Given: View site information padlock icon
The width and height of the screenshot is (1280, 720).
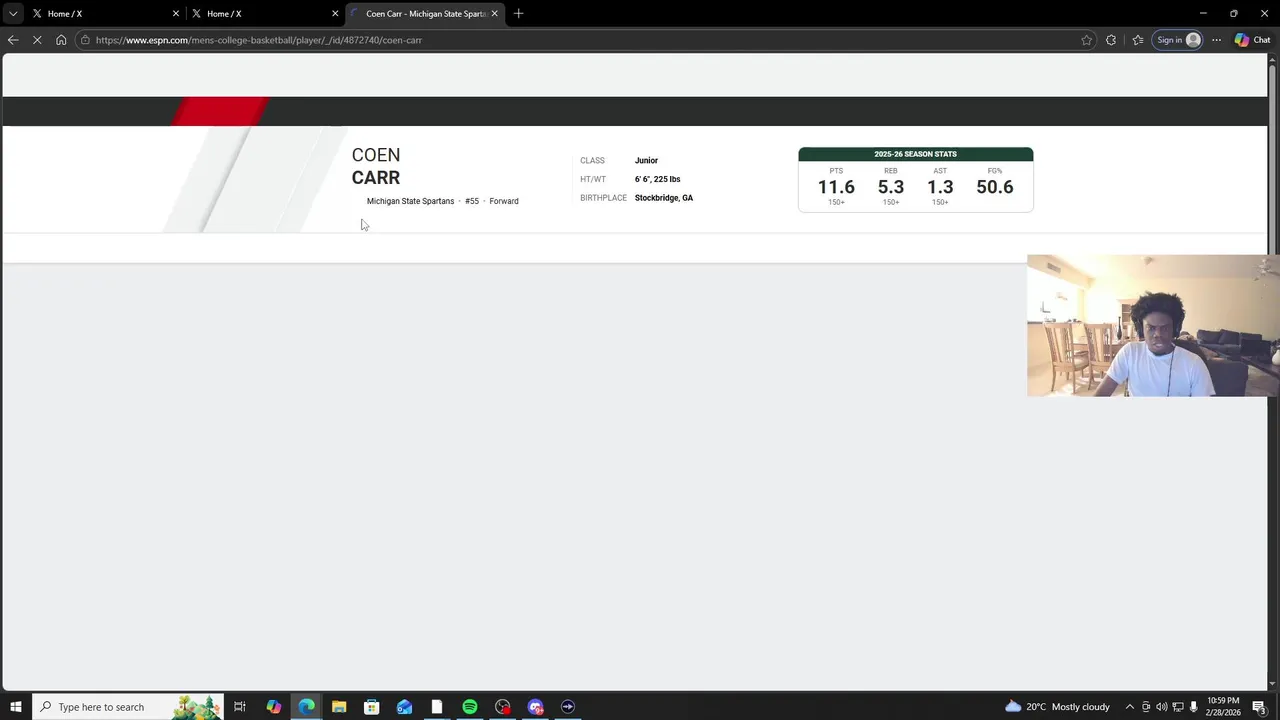Looking at the screenshot, I should (x=86, y=40).
